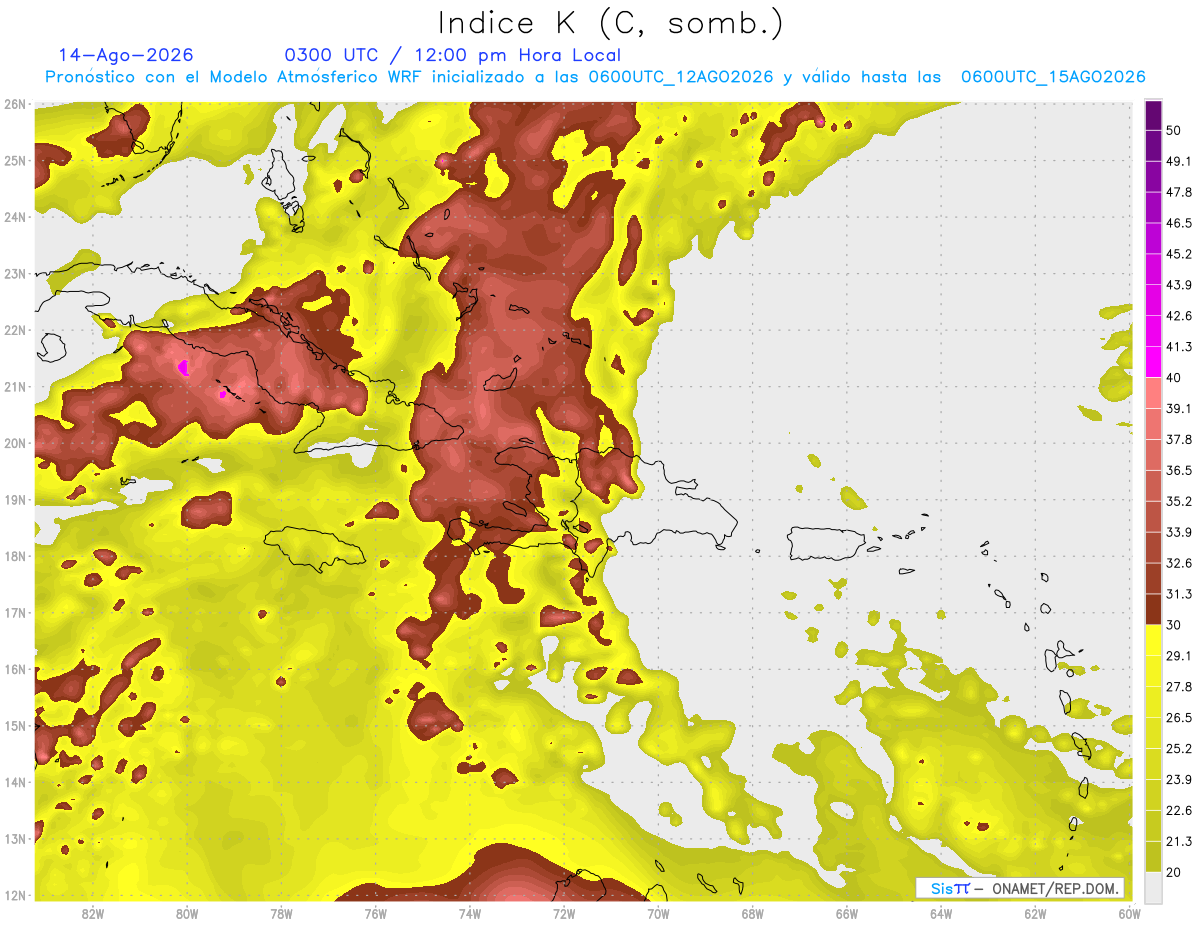Viewport: 1200px width, 927px height.
Task: Click the '41.3' colorbar value
Action: [1179, 347]
